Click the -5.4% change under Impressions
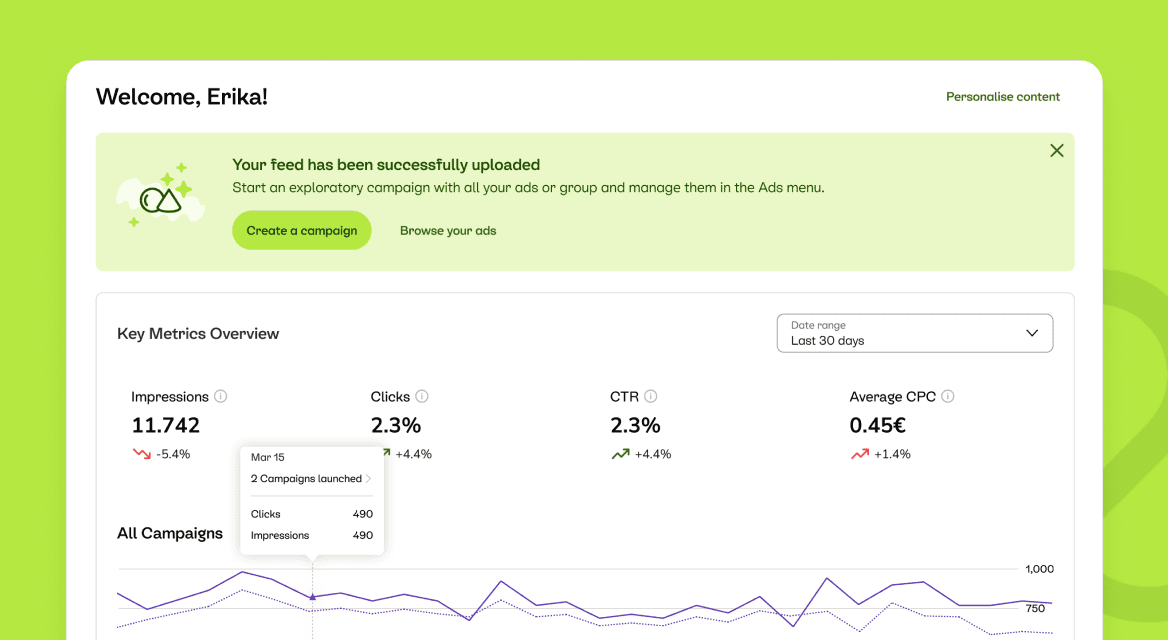This screenshot has width=1168, height=640. tap(173, 454)
